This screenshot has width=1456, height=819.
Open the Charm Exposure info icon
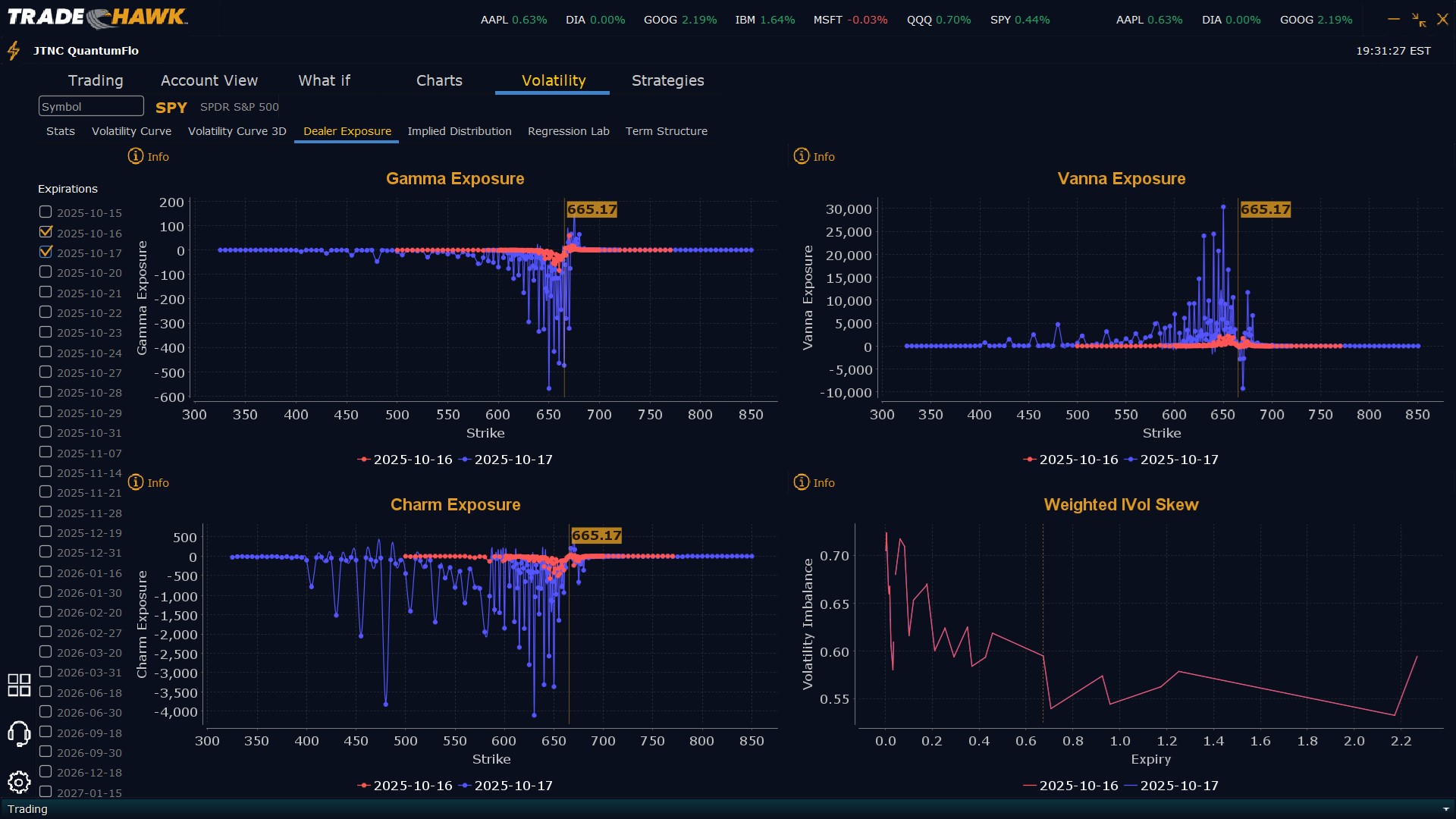[136, 482]
